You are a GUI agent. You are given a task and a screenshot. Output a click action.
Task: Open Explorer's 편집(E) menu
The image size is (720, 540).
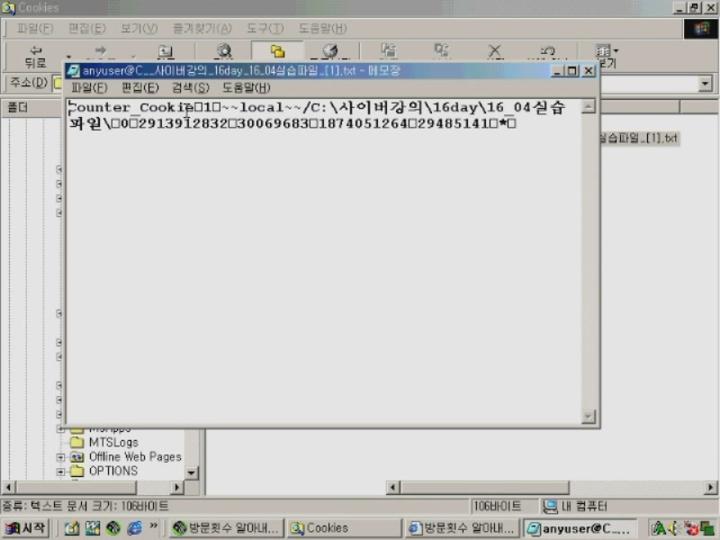[87, 28]
